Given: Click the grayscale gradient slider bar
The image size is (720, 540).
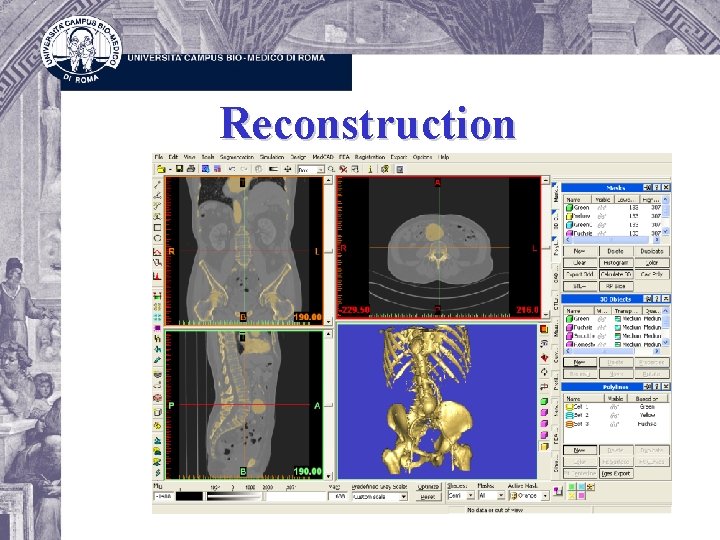Looking at the screenshot, I should coord(234,496).
